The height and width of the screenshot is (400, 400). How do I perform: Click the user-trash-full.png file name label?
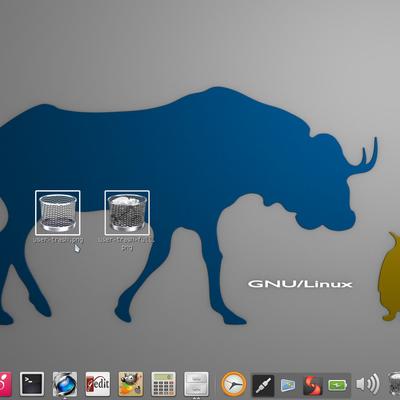coord(126,243)
